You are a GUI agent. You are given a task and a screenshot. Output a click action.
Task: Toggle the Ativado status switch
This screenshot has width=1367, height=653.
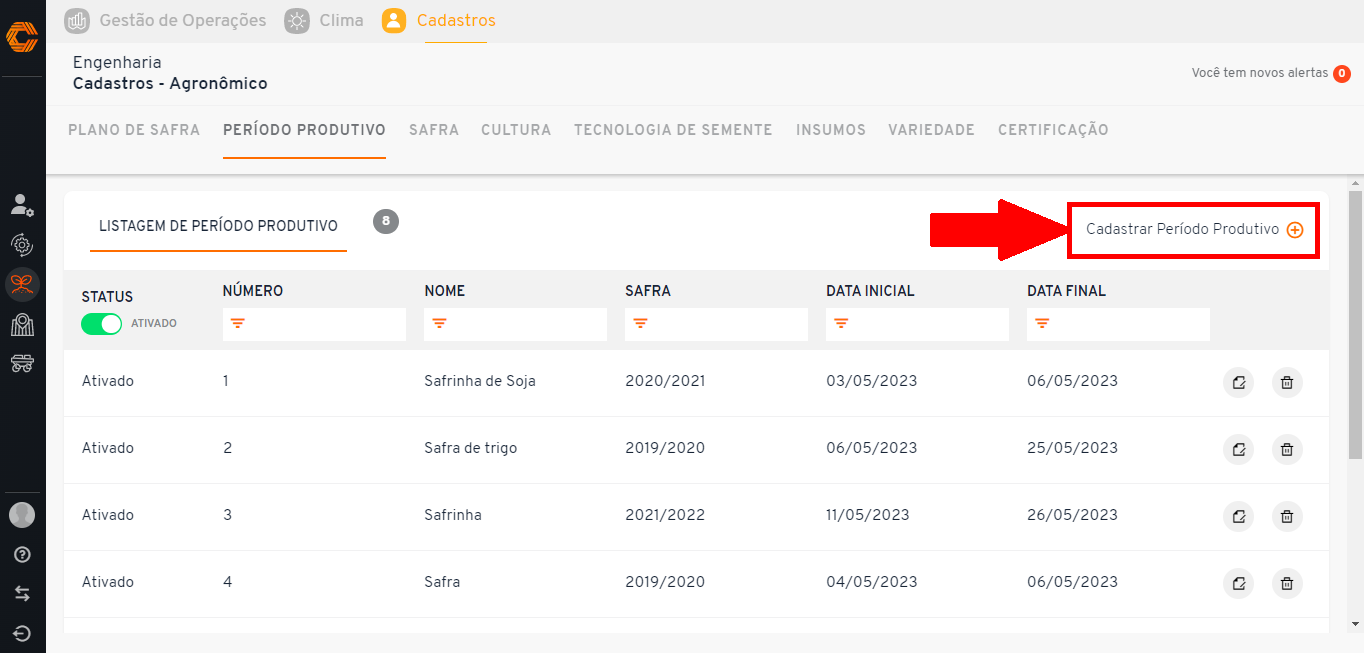[x=101, y=324]
